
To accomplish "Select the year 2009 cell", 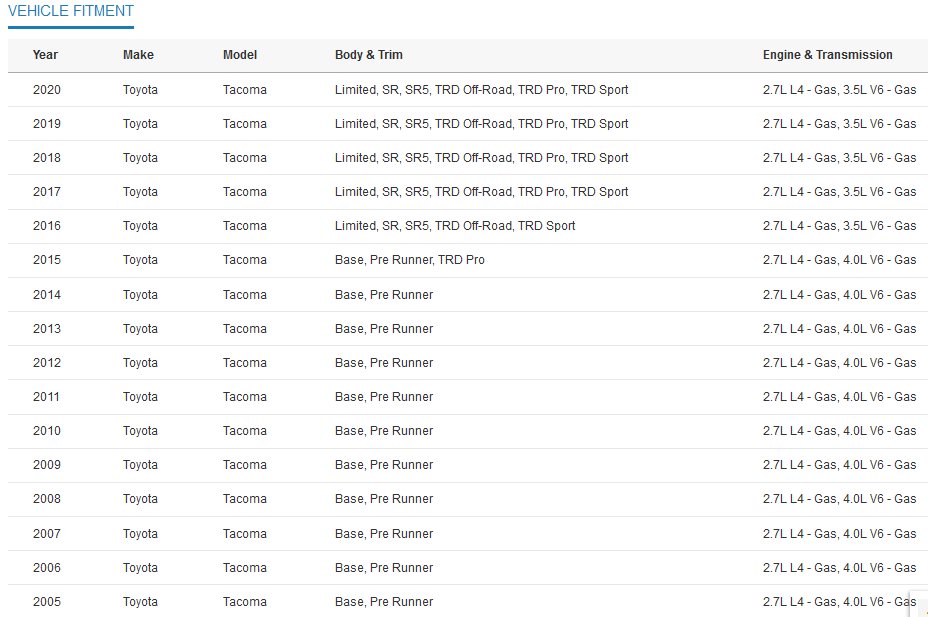I will (47, 465).
